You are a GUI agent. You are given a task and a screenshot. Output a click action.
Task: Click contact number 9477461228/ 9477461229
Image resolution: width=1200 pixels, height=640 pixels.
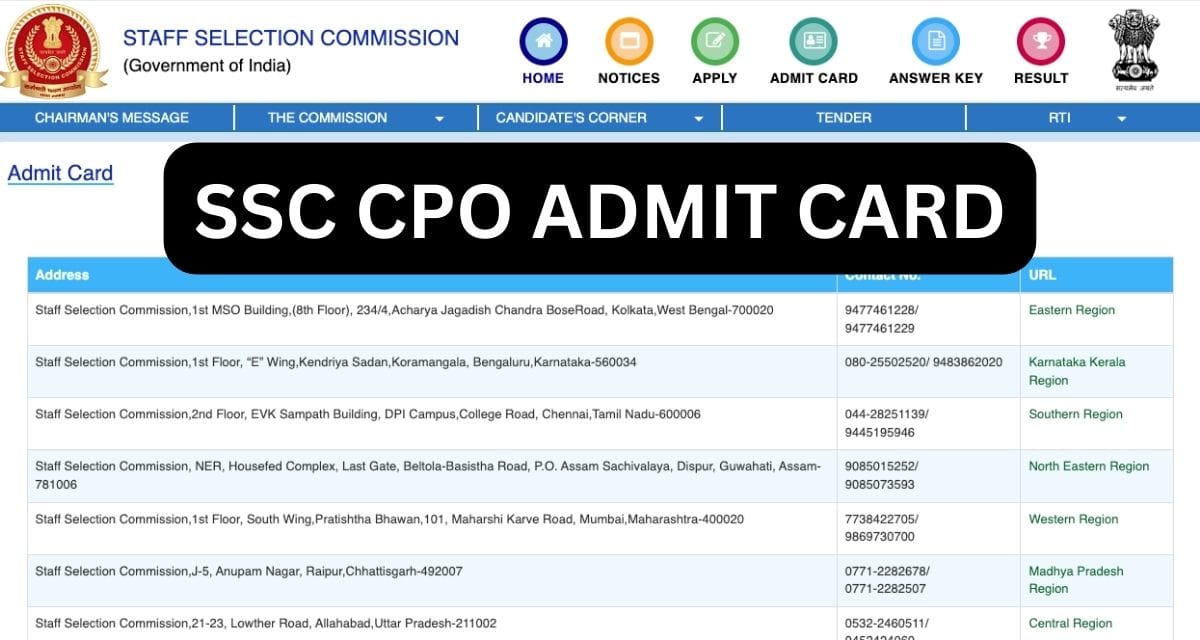(882, 319)
